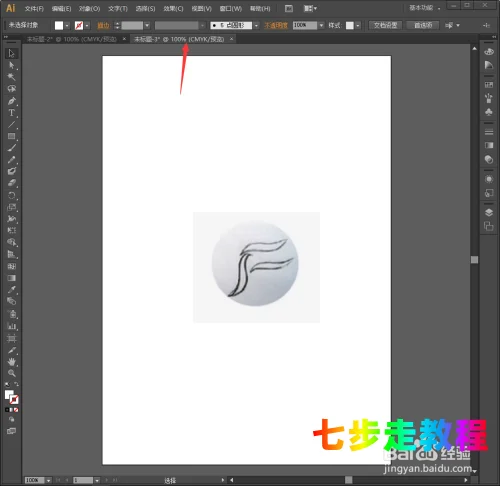500x486 pixels.
Task: Click the Fill color swatch in toolbox
Action: (x=9, y=395)
